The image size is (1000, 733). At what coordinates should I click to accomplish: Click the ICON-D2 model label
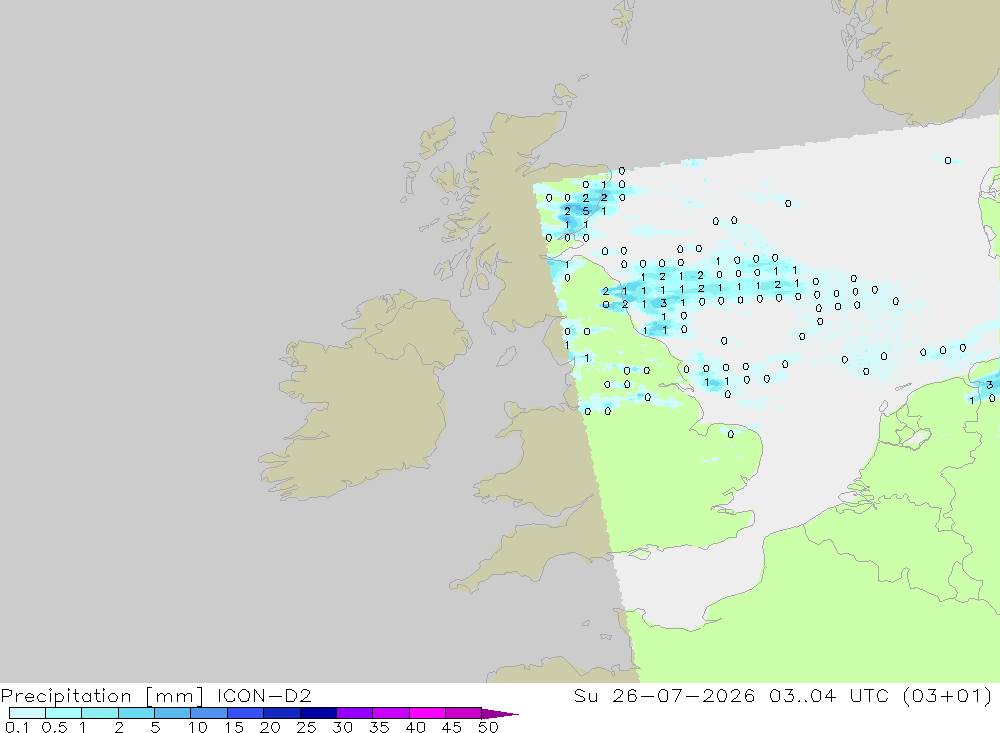[264, 695]
